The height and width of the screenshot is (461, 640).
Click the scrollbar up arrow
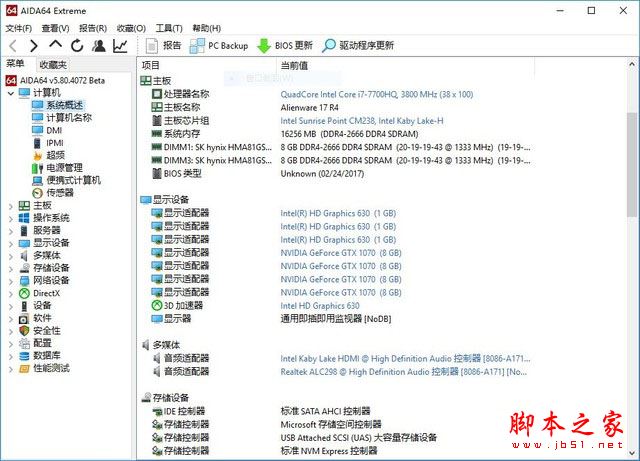click(632, 64)
